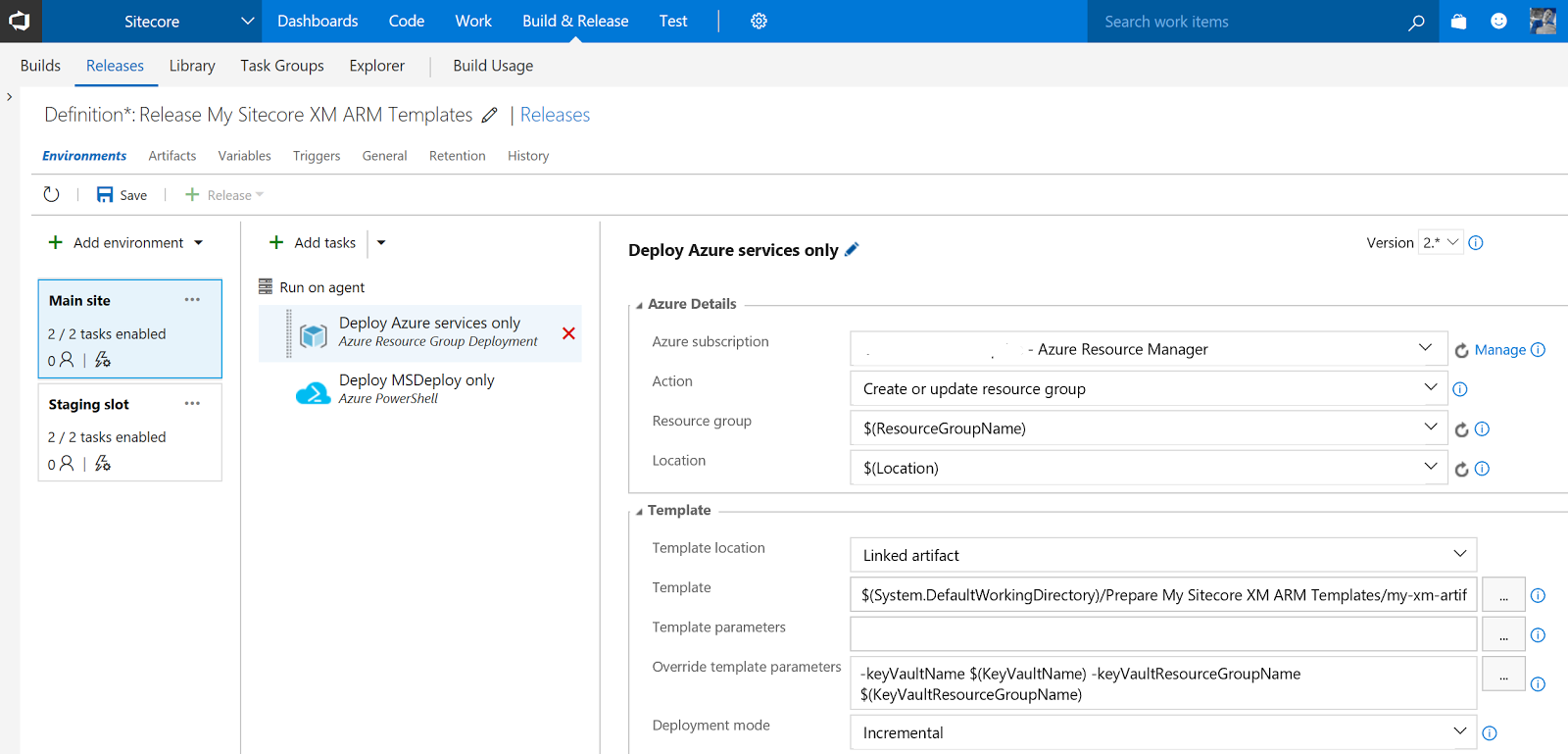The width and height of the screenshot is (1568, 754).
Task: Collapse the Template section
Action: tap(639, 511)
